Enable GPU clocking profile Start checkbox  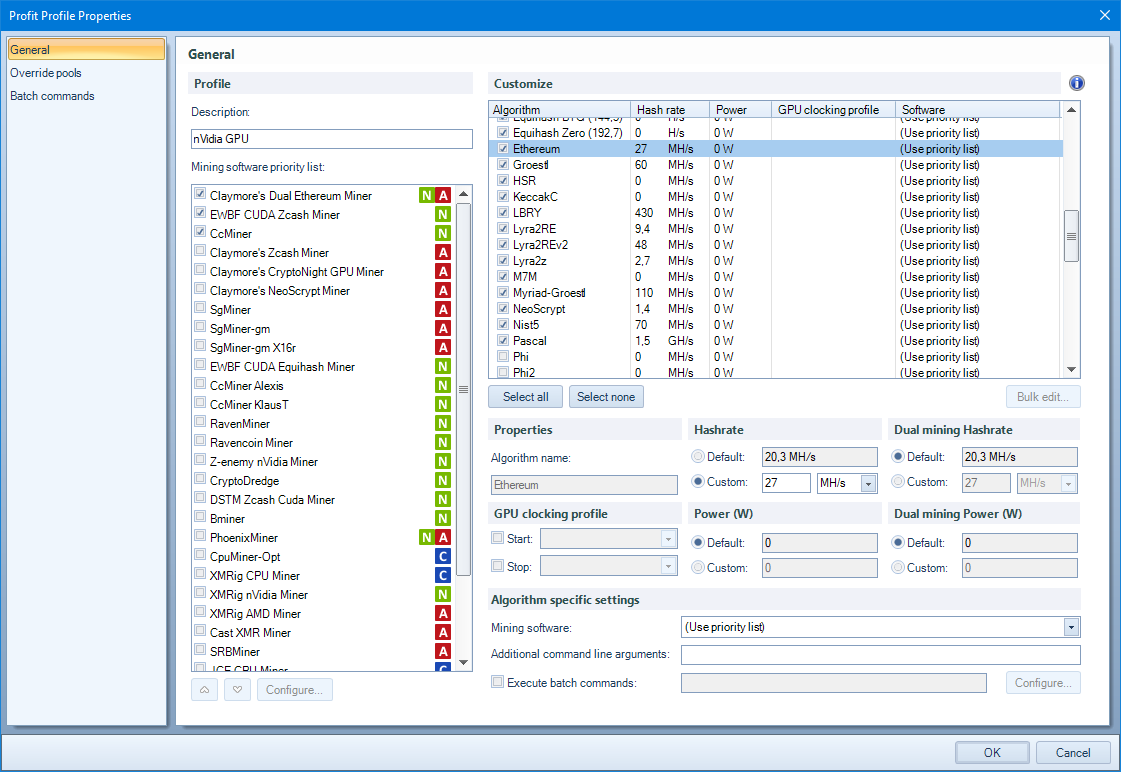[498, 538]
